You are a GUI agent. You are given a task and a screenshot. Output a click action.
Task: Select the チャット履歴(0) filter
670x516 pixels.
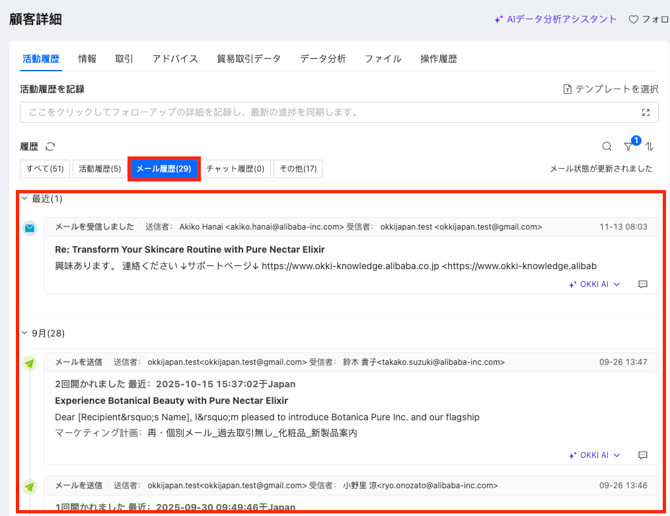pos(235,169)
